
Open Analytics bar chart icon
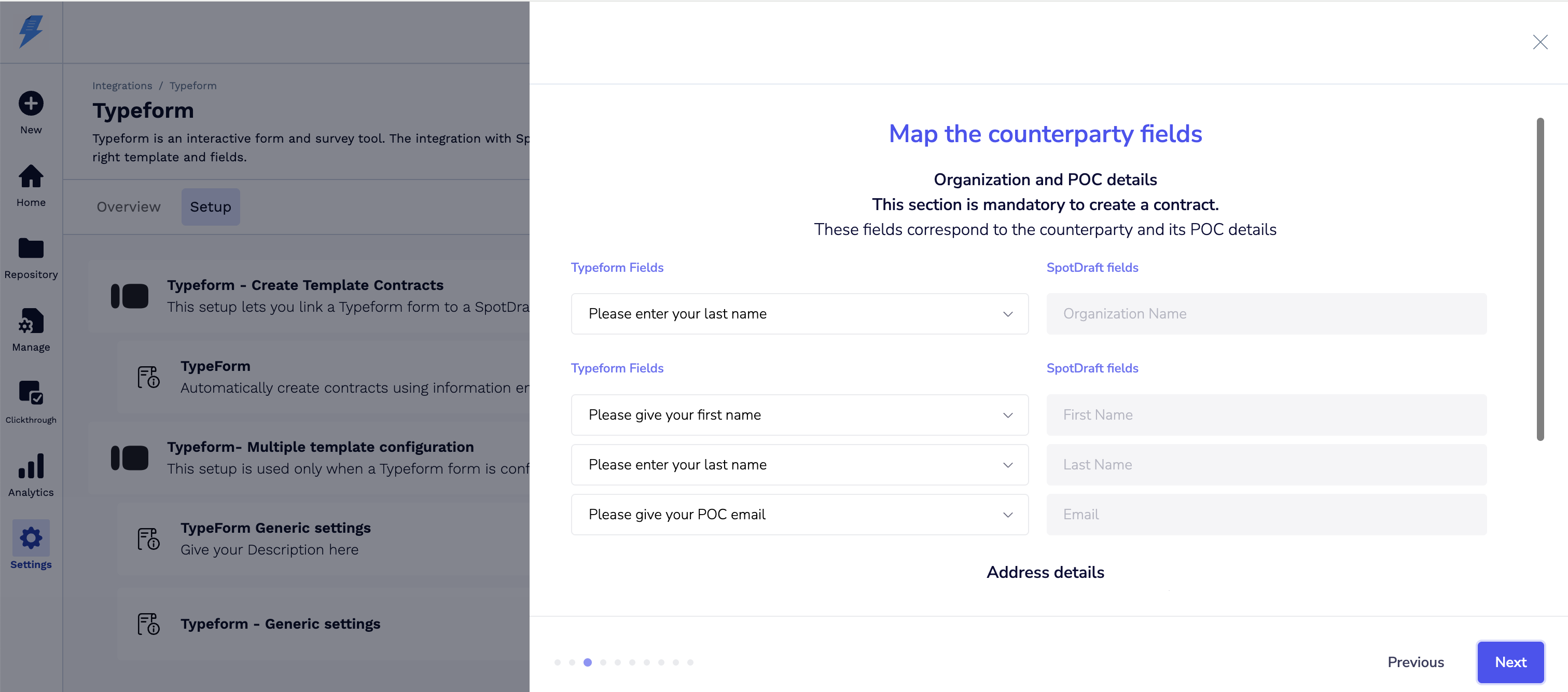coord(31,466)
